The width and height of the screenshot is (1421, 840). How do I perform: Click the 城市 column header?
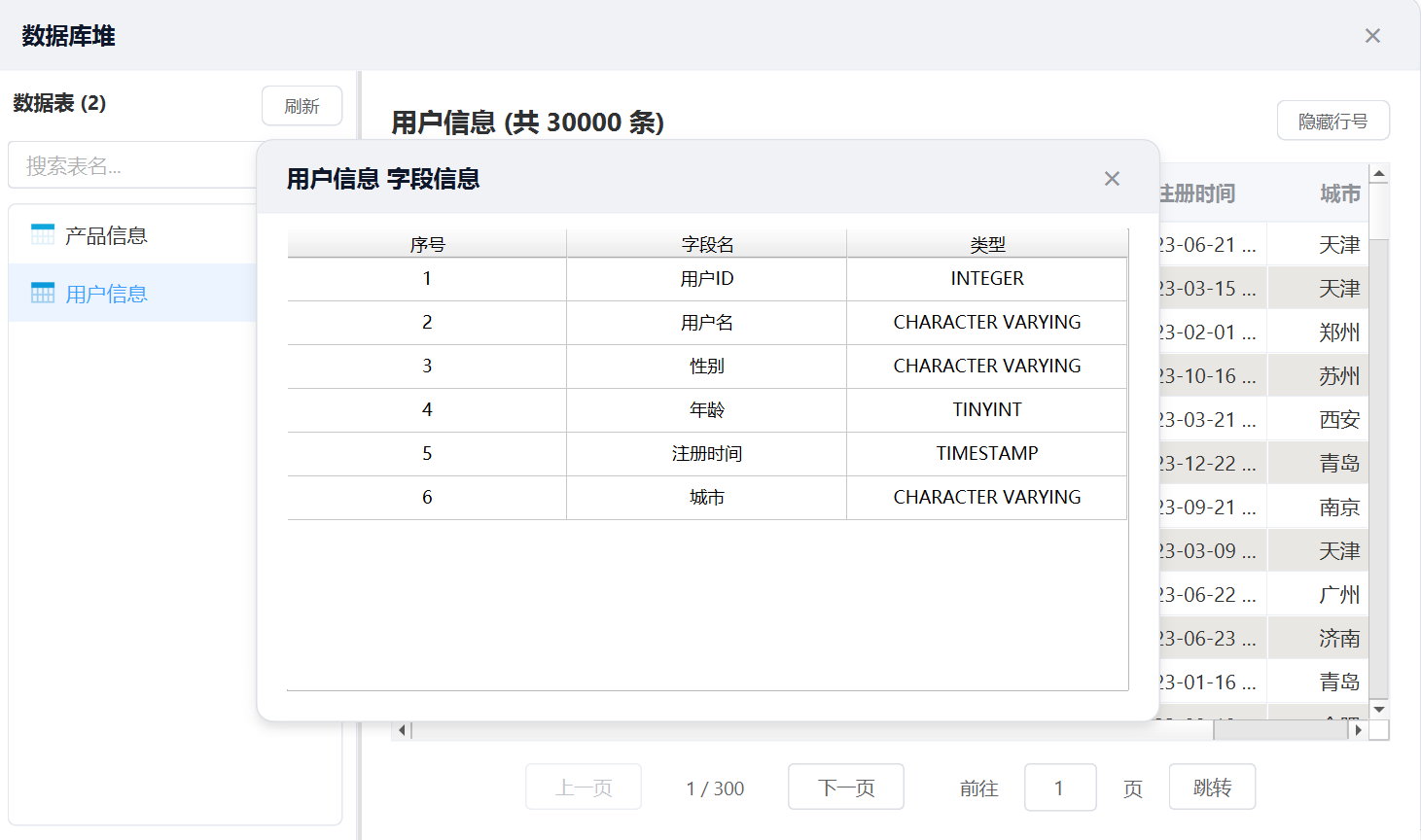[x=1338, y=193]
